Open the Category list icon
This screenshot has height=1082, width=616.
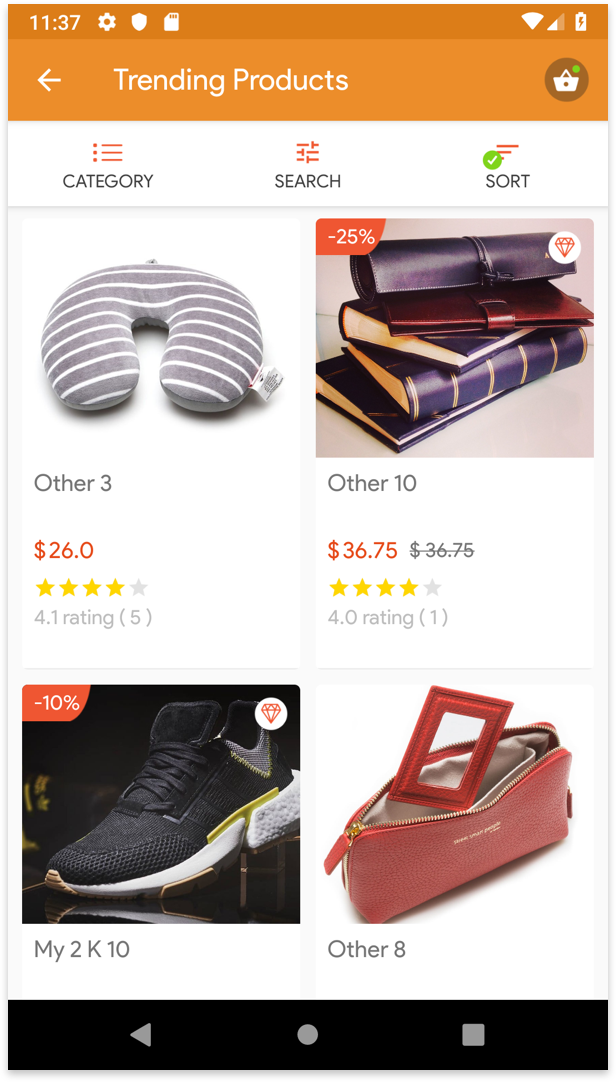pos(108,153)
